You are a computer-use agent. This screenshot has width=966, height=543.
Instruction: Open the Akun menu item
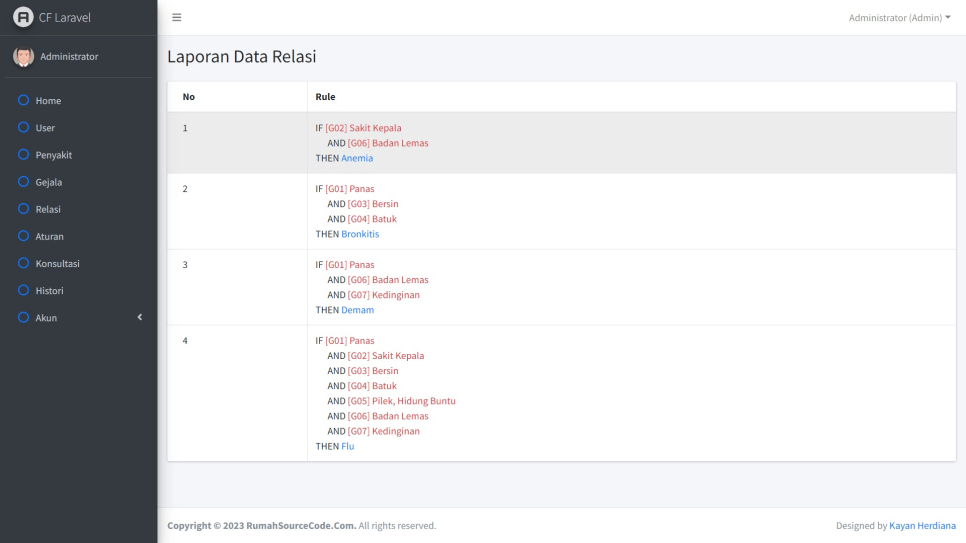click(x=79, y=317)
